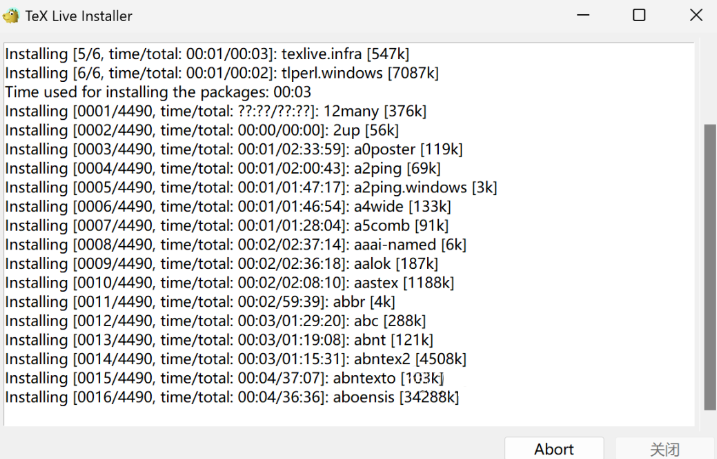The width and height of the screenshot is (717, 459).
Task: Close the TeX Live Installer window
Action: click(696, 15)
